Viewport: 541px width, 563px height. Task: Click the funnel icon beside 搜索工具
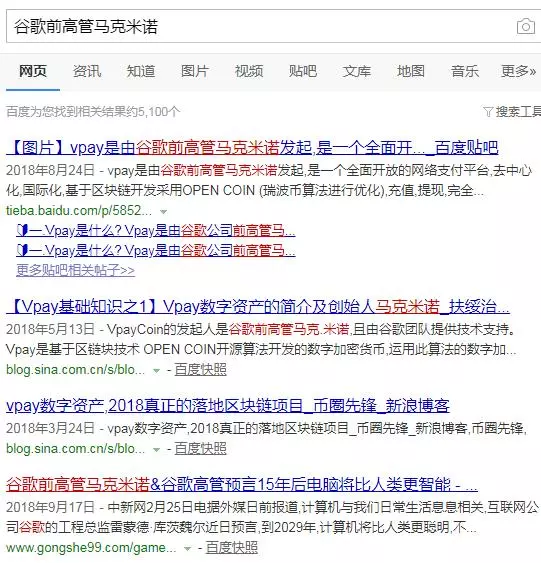point(488,112)
